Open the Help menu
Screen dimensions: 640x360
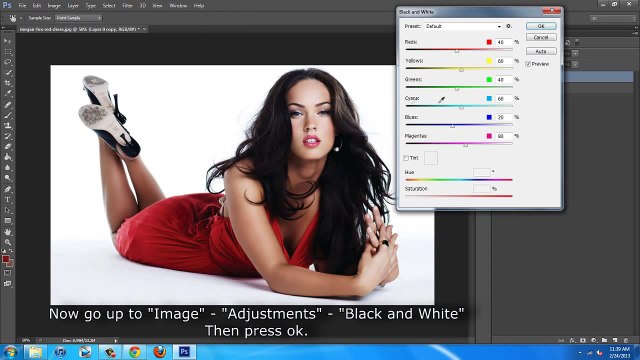[199, 6]
